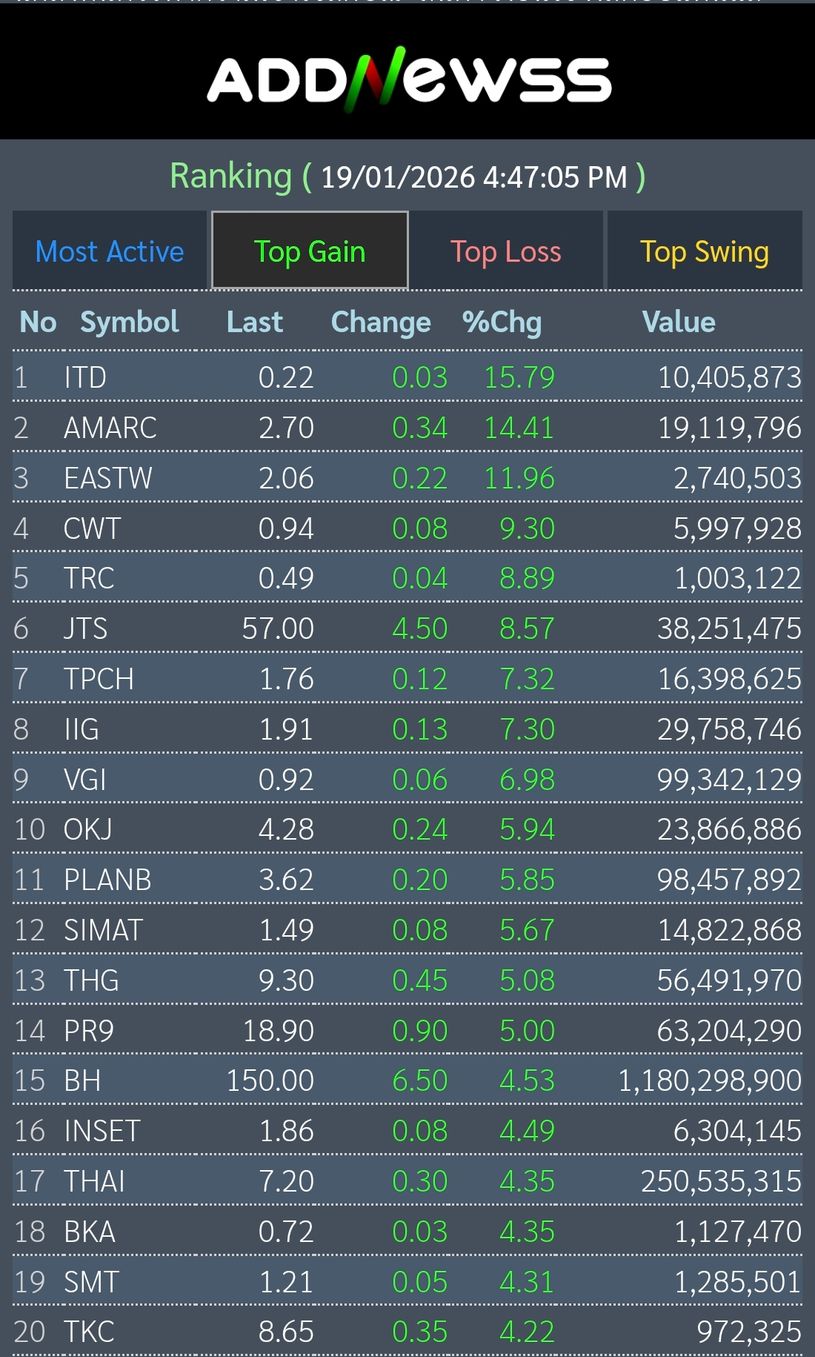Image resolution: width=815 pixels, height=1357 pixels.
Task: Open the TKC stock symbol
Action: (x=89, y=1332)
